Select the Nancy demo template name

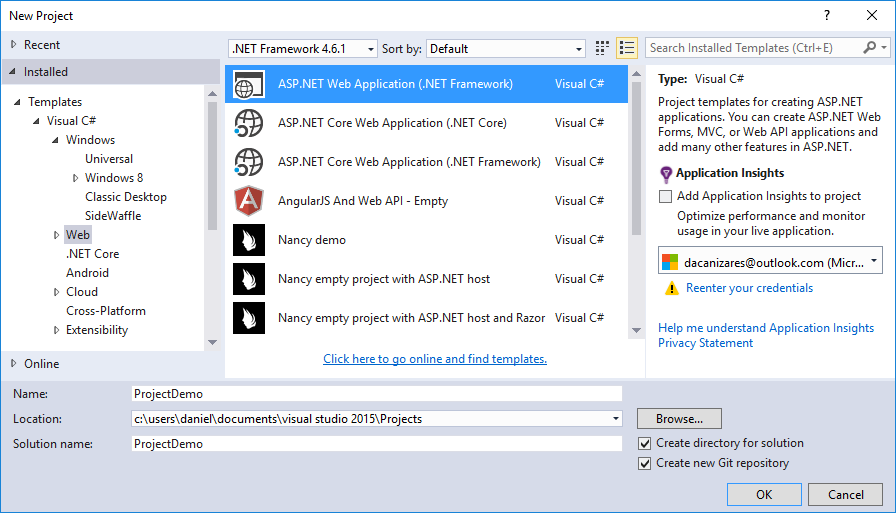pos(312,240)
